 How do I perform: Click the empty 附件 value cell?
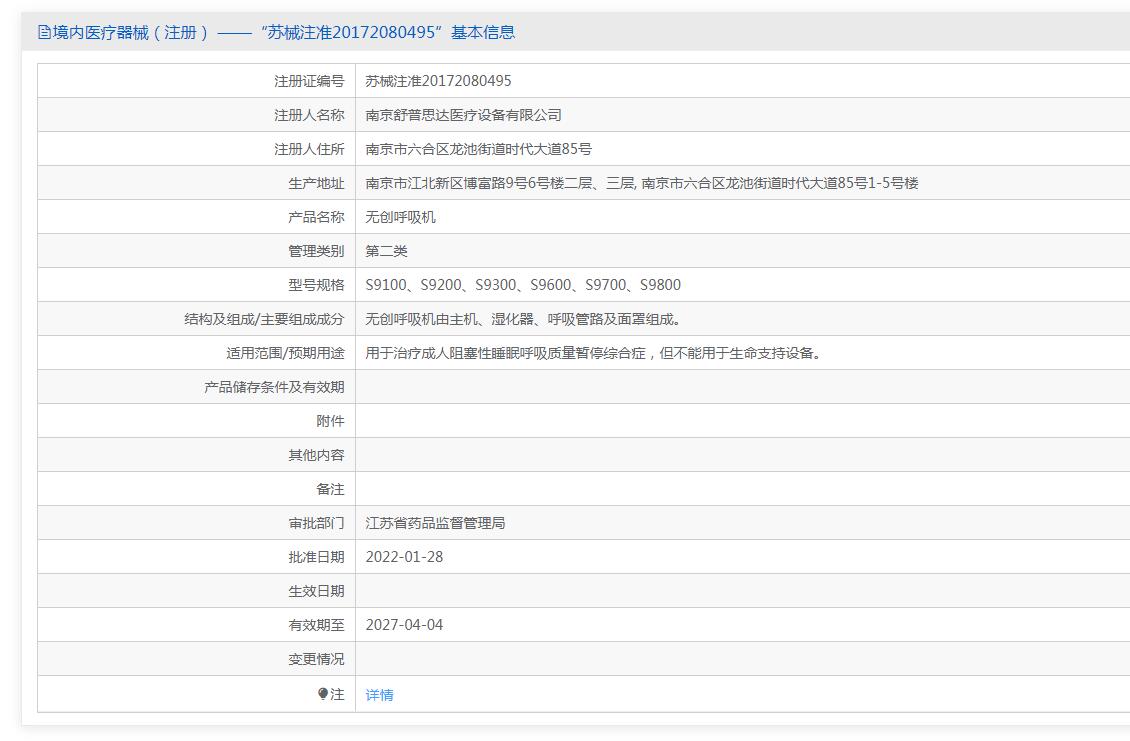click(742, 421)
